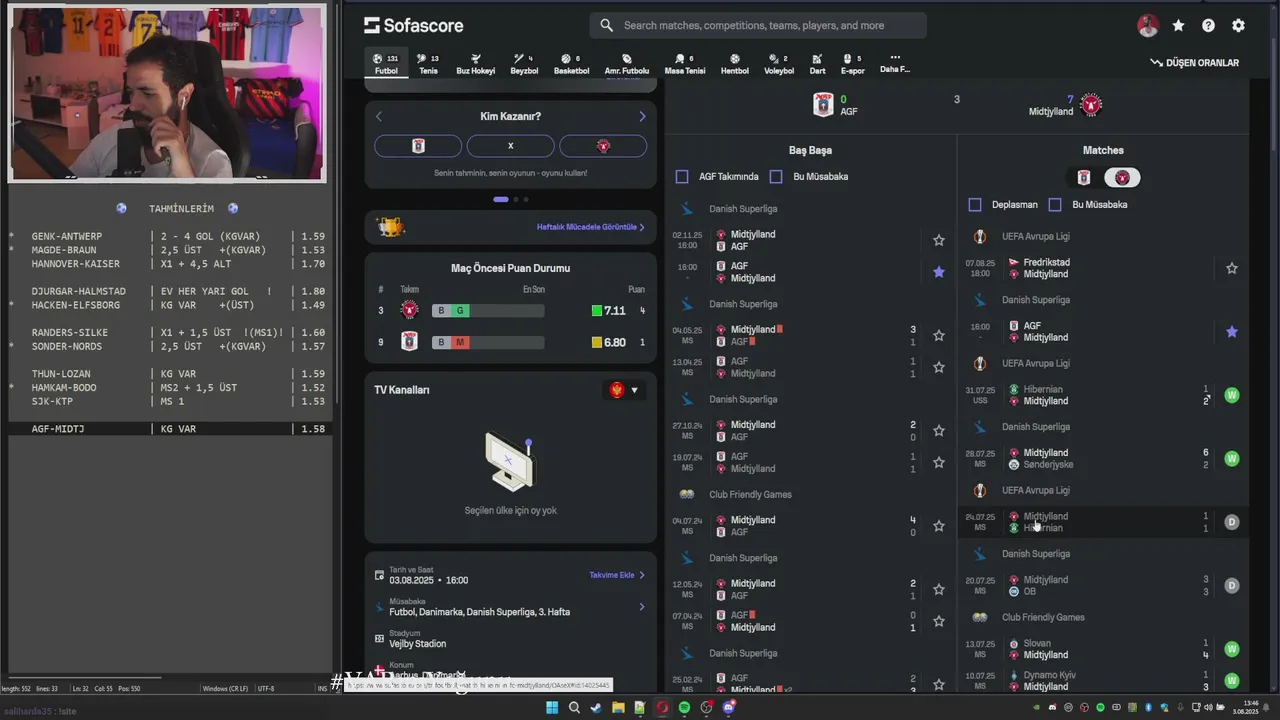Favorite the 07.04.24 AGF-Midtjylland match star
The height and width of the screenshot is (720, 1280).
pos(939,621)
